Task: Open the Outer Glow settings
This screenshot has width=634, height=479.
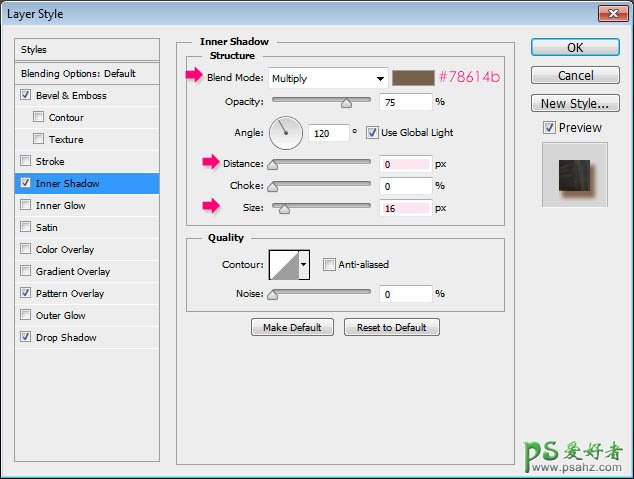Action: 60,315
